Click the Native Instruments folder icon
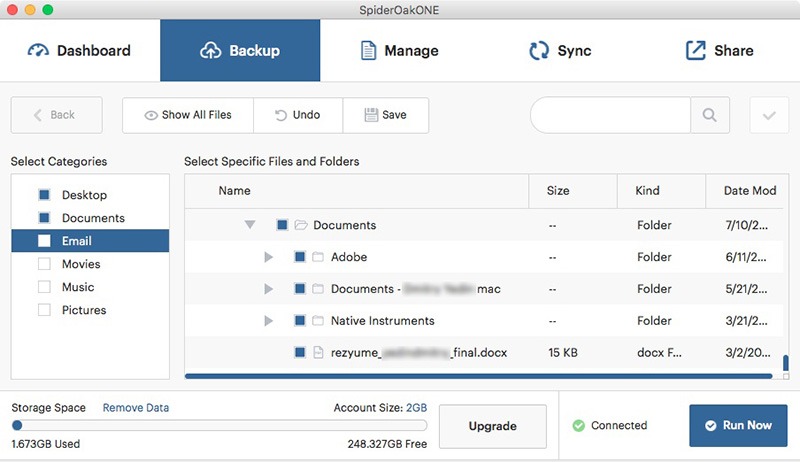The image size is (800, 462). [318, 321]
